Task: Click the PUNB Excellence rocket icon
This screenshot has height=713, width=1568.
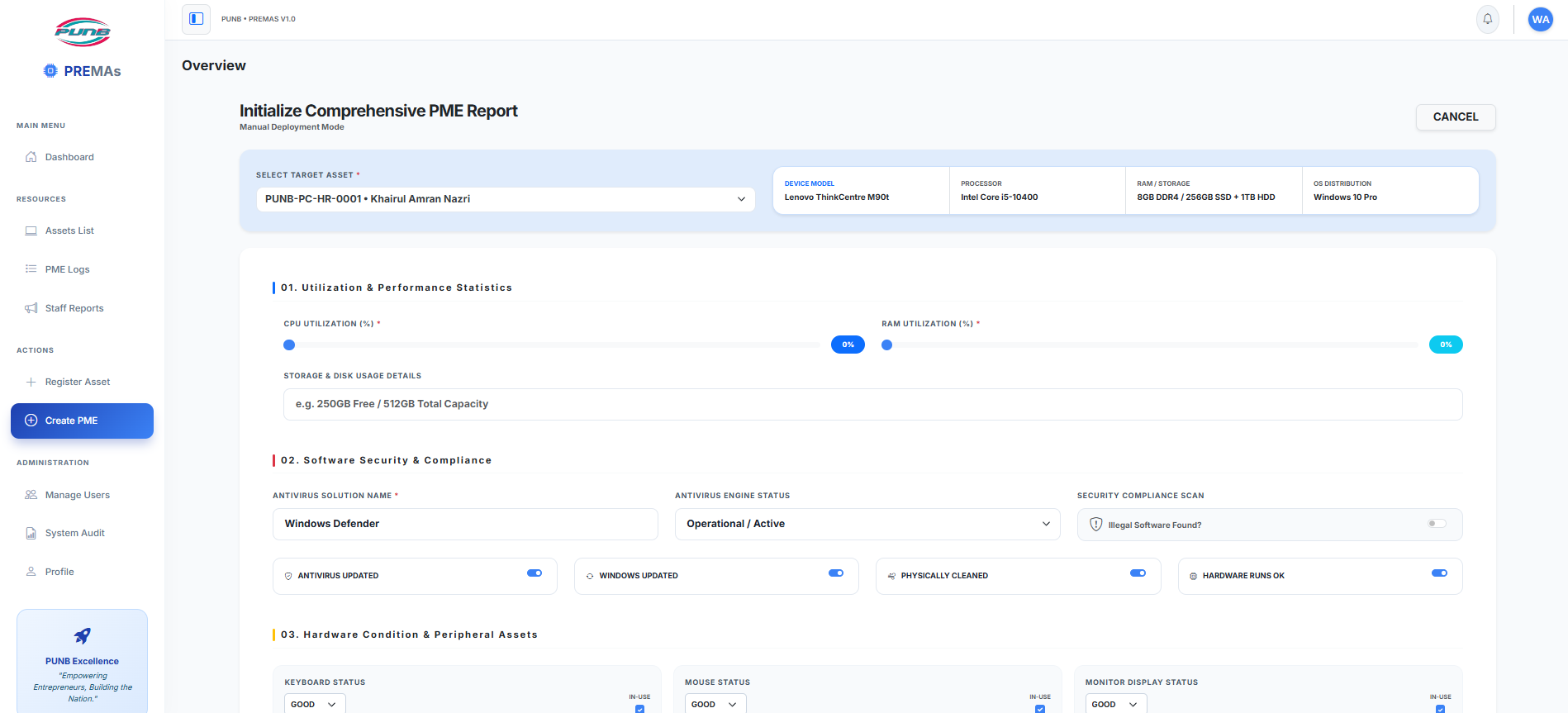Action: click(x=83, y=635)
